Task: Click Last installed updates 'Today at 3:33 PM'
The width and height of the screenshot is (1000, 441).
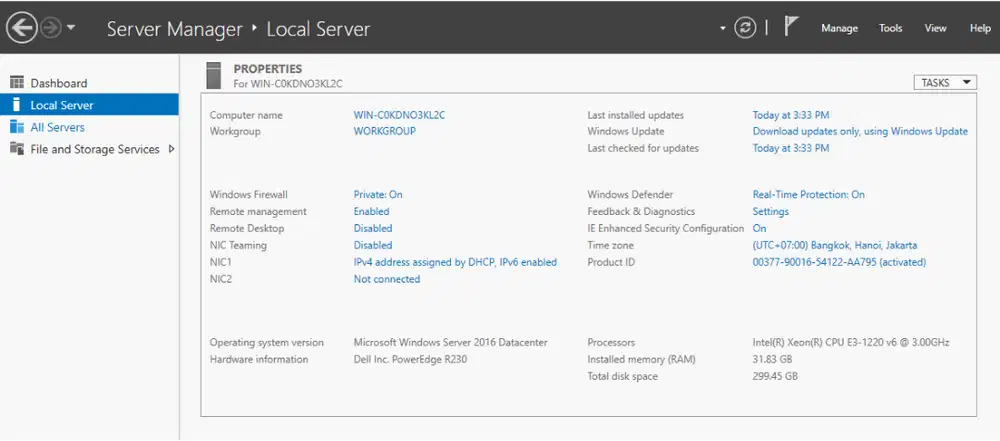Action: 791,115
